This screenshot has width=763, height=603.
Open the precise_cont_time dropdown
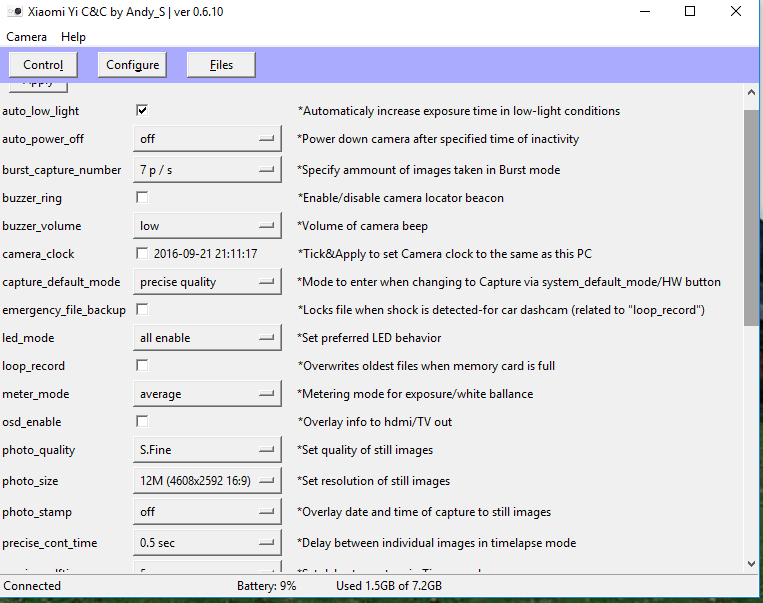pyautogui.click(x=207, y=543)
